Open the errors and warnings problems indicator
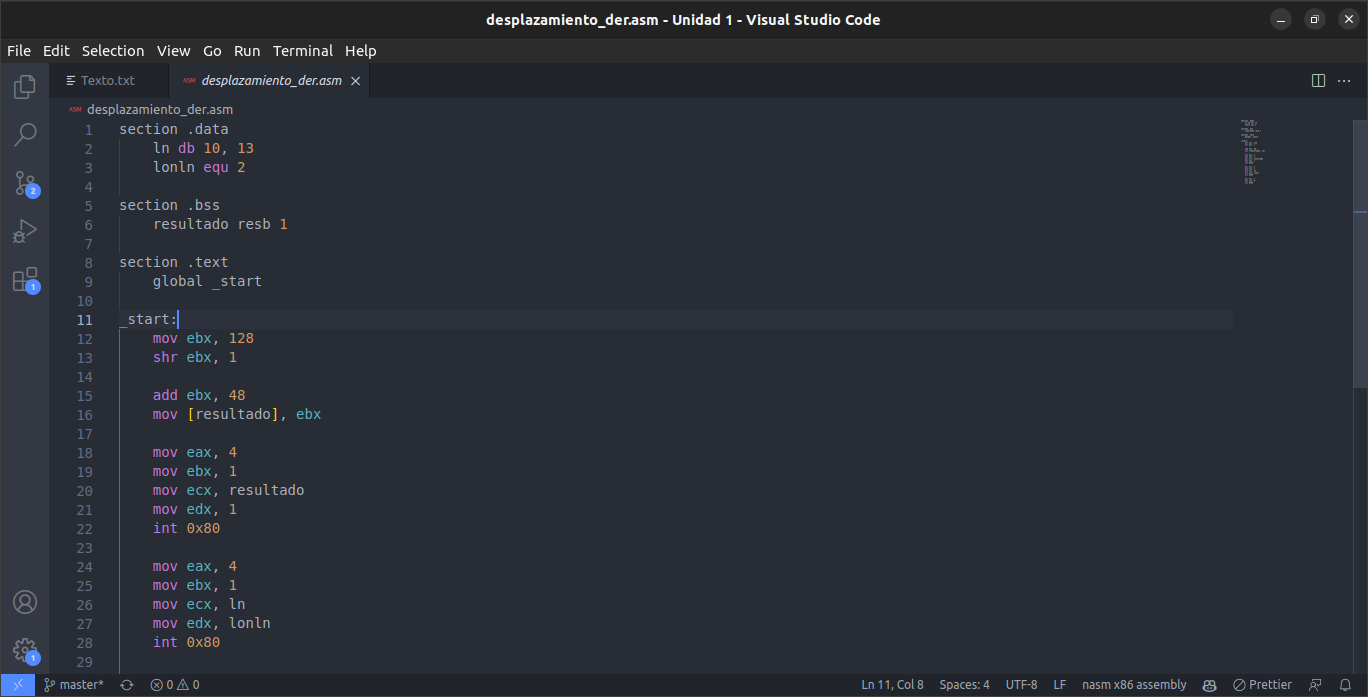Viewport: 1368px width, 697px height. point(174,685)
